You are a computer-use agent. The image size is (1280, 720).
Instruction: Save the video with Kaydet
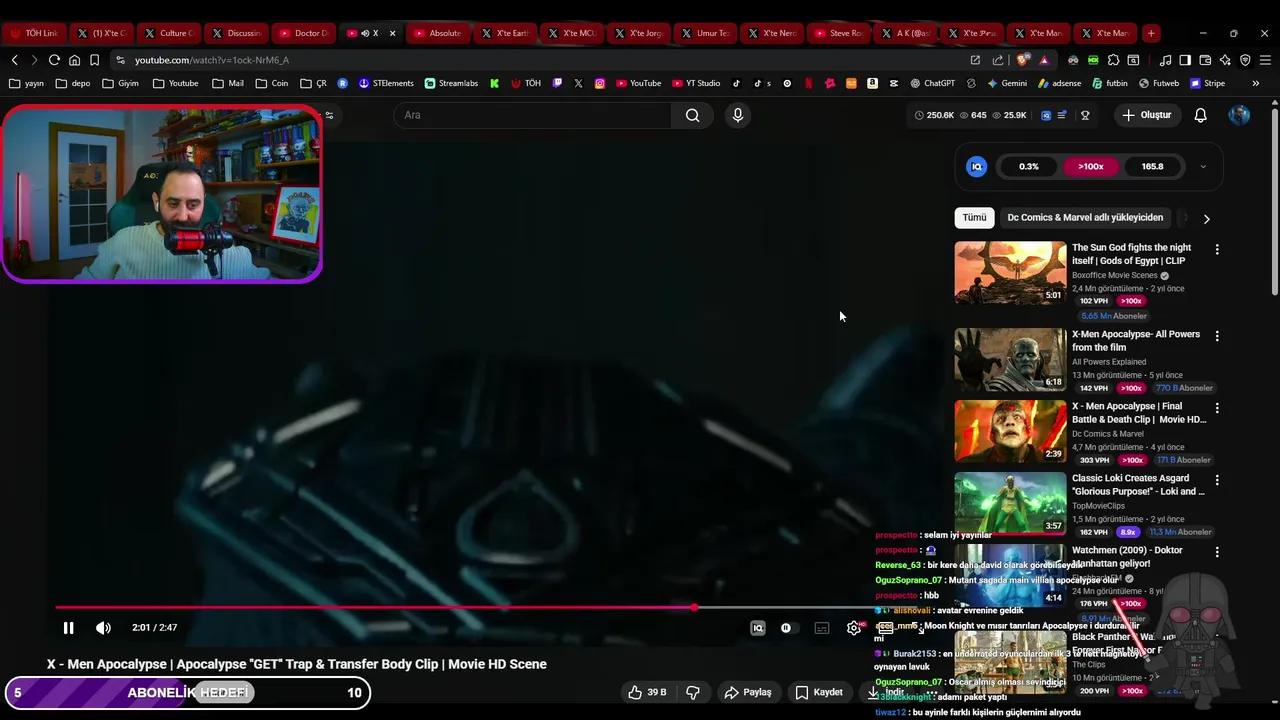(x=819, y=692)
